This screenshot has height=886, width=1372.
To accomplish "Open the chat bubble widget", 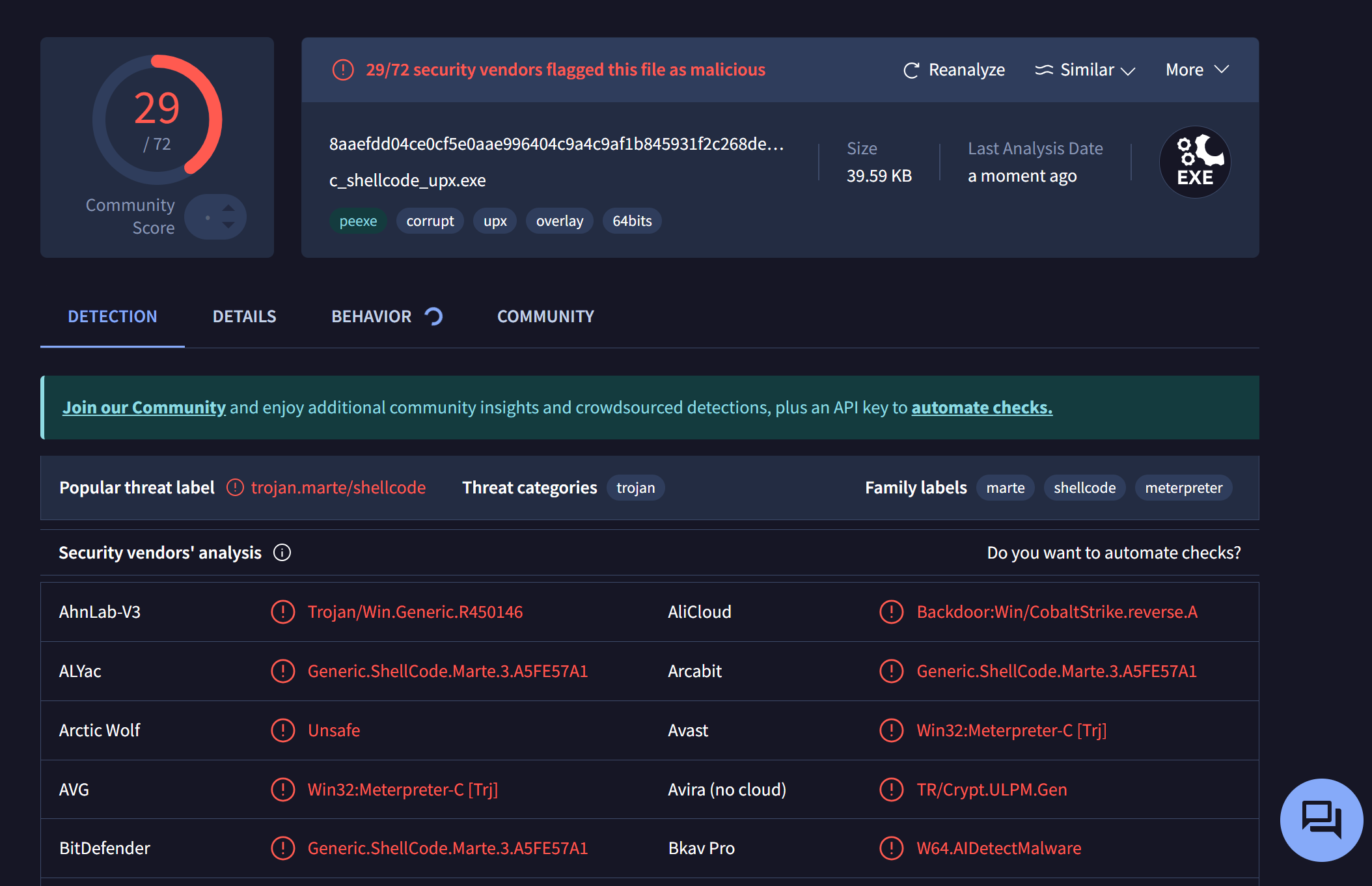I will tap(1321, 820).
